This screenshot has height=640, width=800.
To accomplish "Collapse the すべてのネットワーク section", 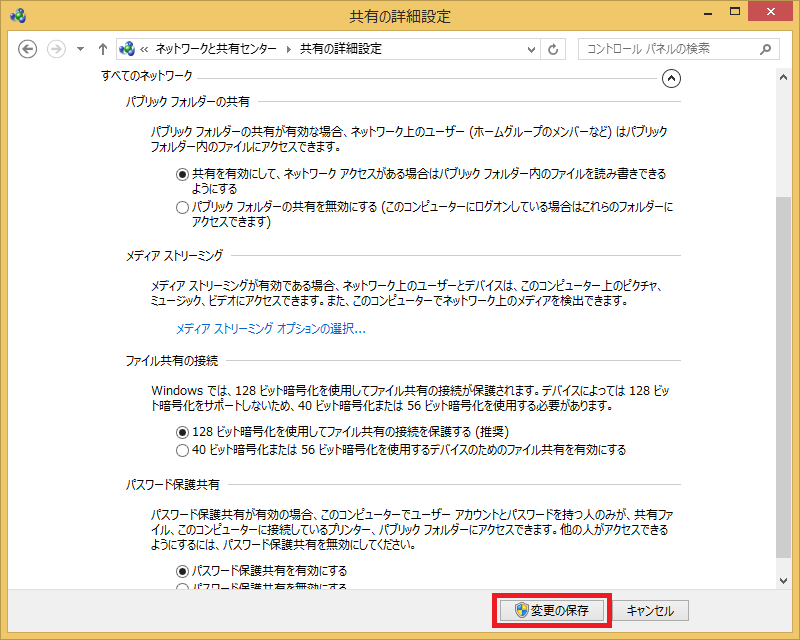I will [x=672, y=77].
